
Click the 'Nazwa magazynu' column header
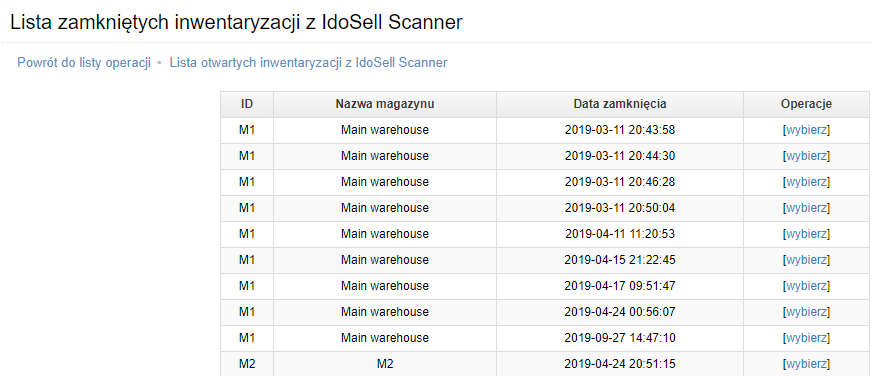[385, 104]
